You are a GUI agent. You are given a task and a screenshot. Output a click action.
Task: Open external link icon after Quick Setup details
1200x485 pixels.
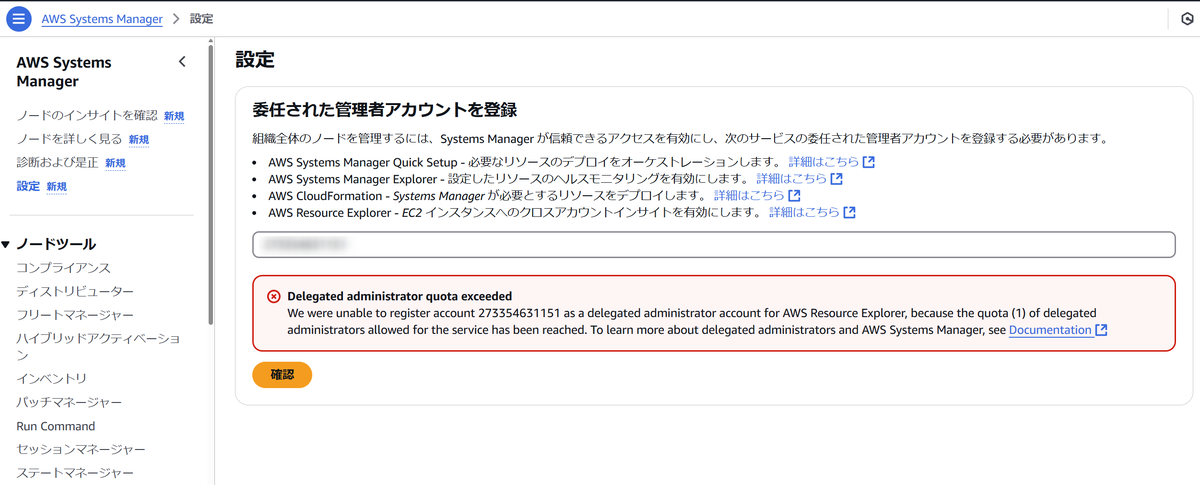point(869,162)
